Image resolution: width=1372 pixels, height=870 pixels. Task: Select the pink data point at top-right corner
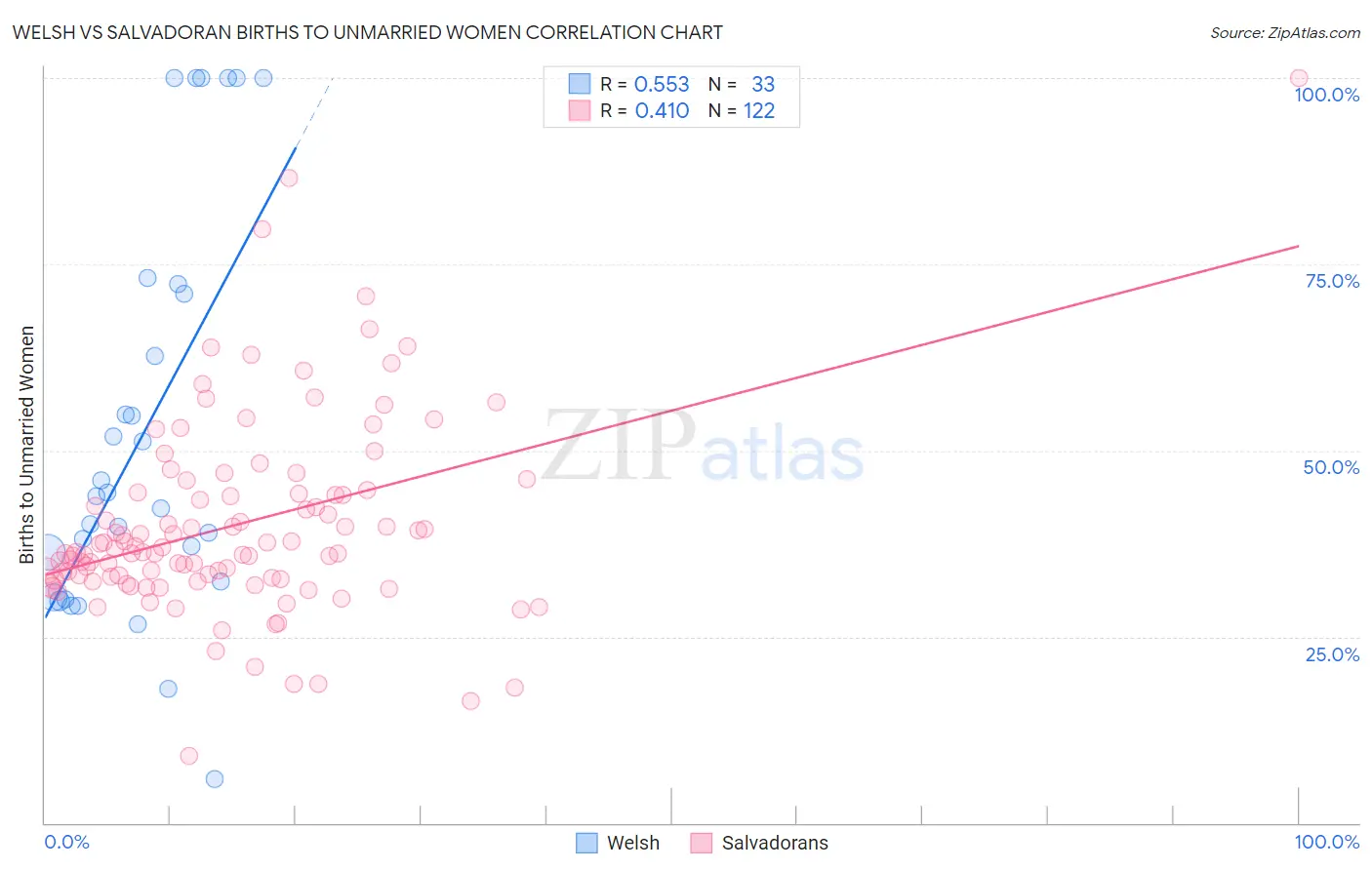pos(1299,78)
